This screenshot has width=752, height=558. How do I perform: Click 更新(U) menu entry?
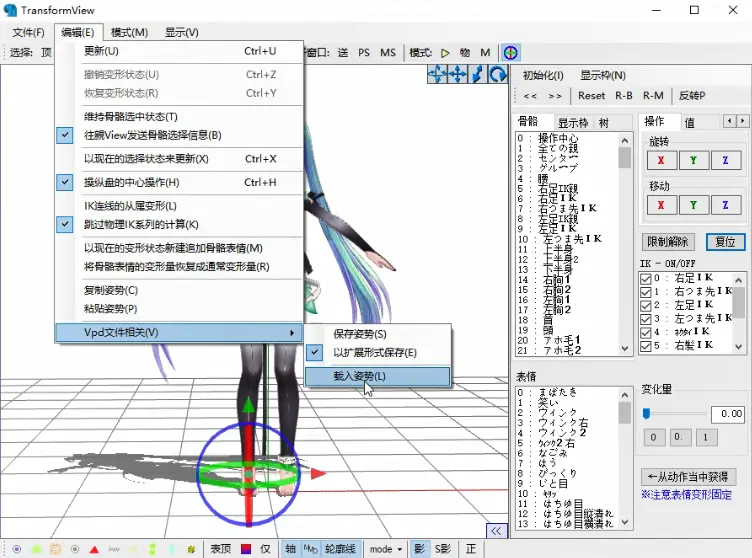[179, 51]
